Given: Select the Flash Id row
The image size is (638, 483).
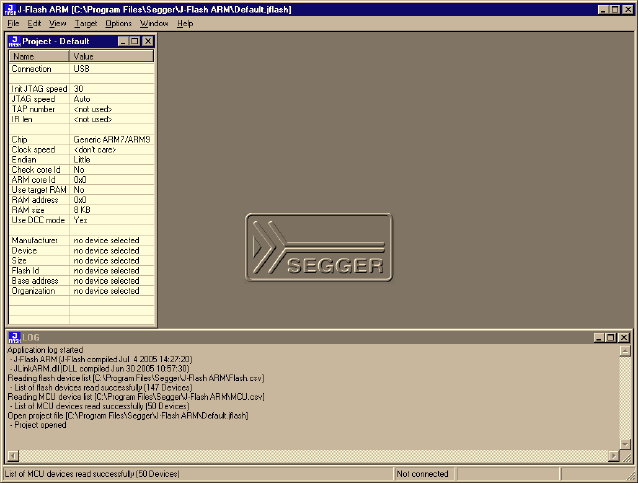Looking at the screenshot, I should pos(82,271).
